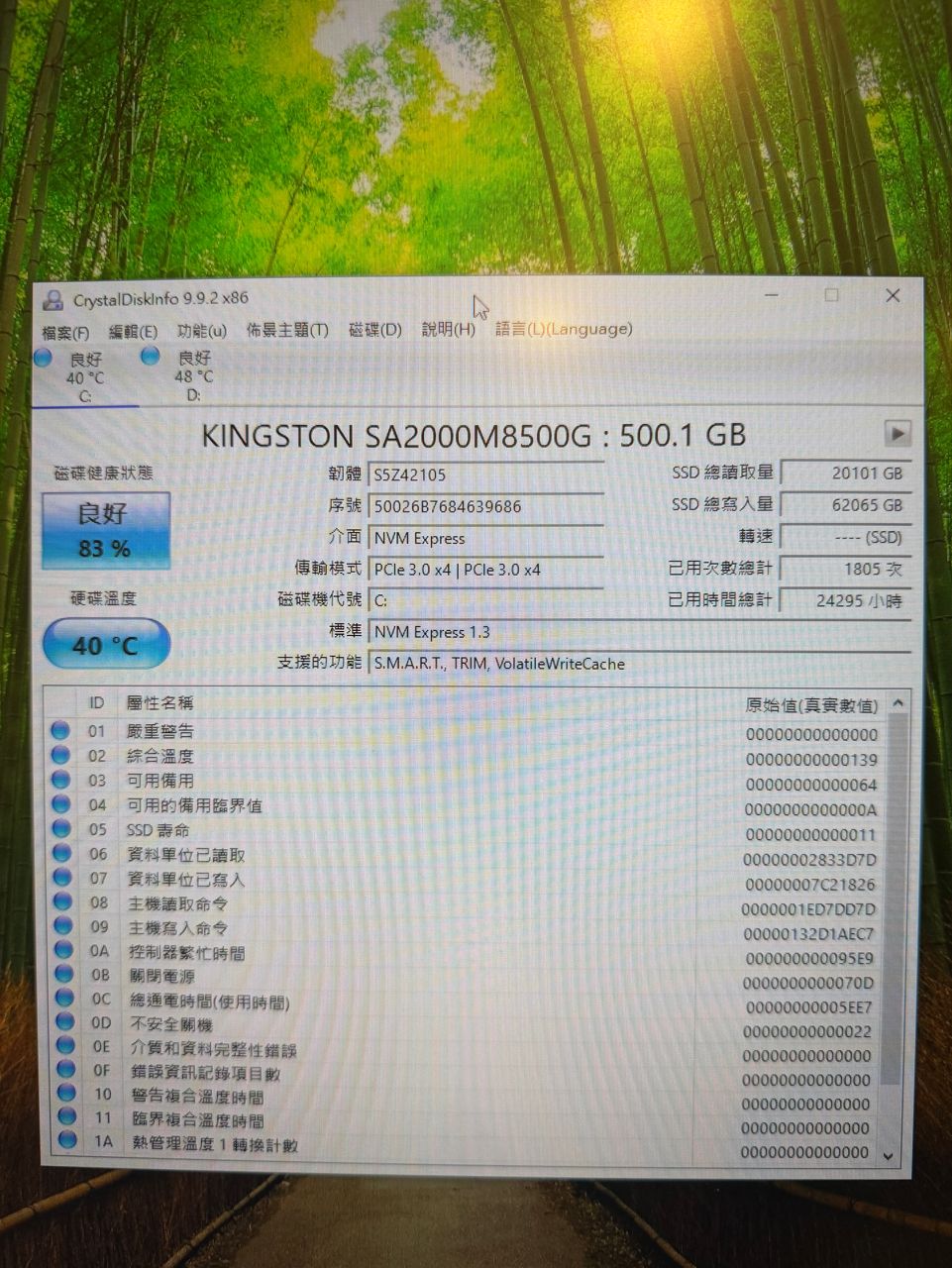Open the 編輯(E) menu
The width and height of the screenshot is (952, 1268).
[133, 332]
